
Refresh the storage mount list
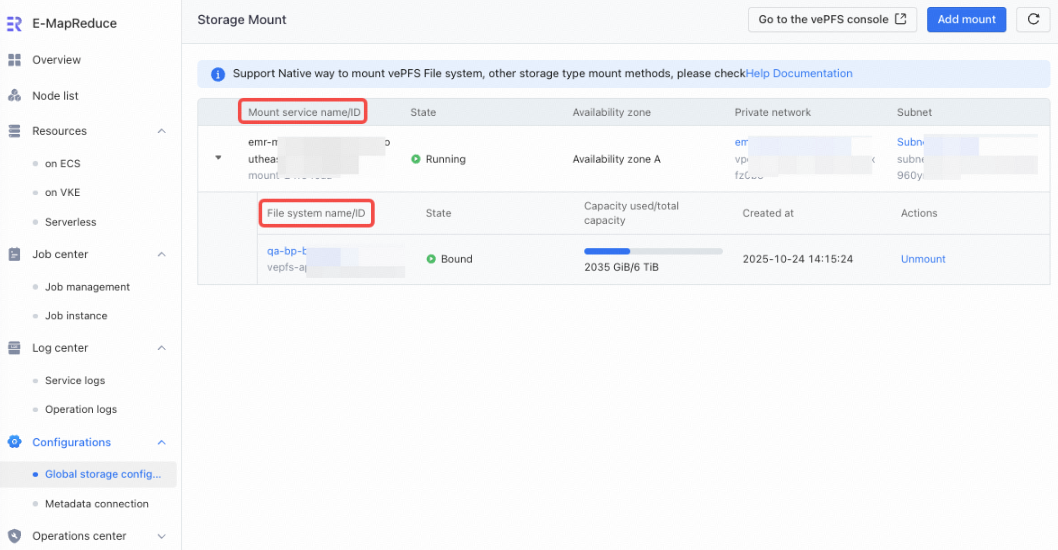(1033, 20)
